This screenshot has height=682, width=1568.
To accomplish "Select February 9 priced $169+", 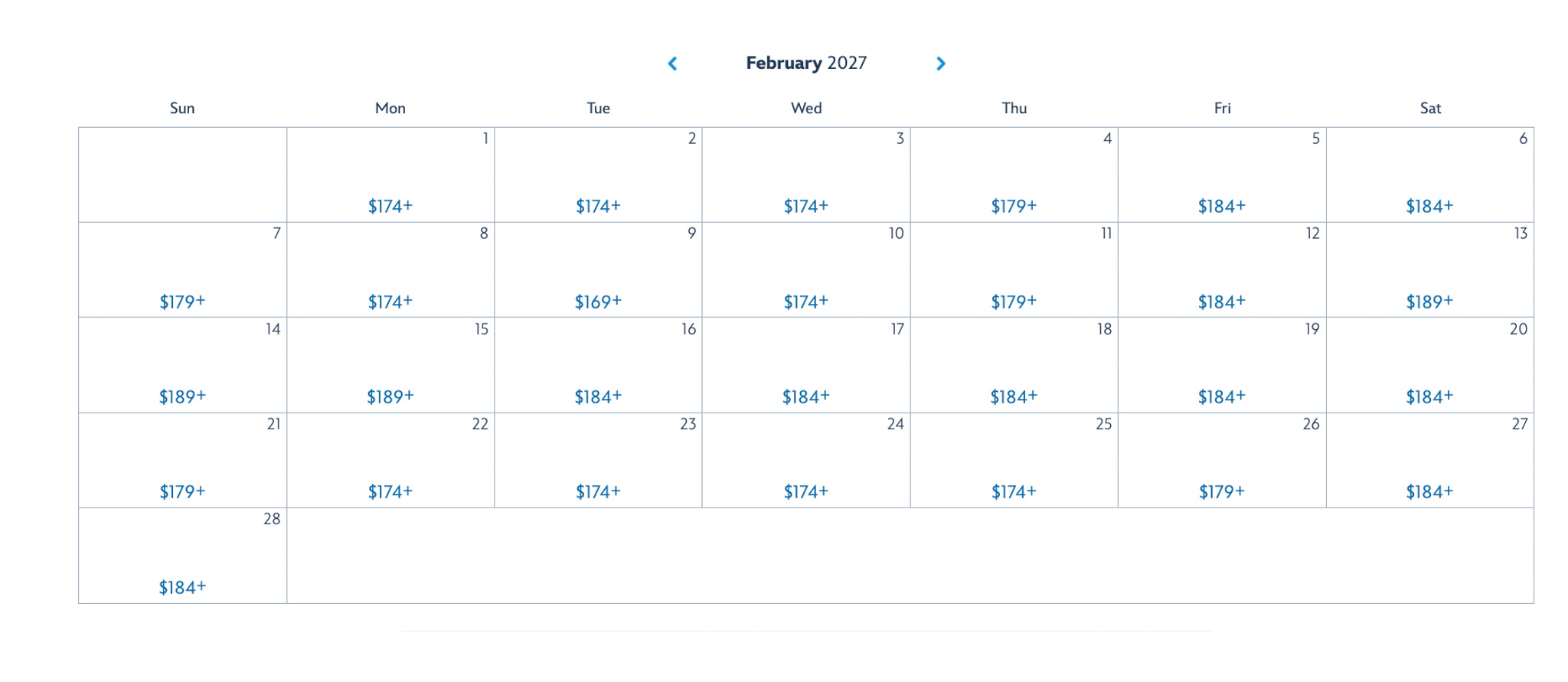I will click(x=598, y=302).
